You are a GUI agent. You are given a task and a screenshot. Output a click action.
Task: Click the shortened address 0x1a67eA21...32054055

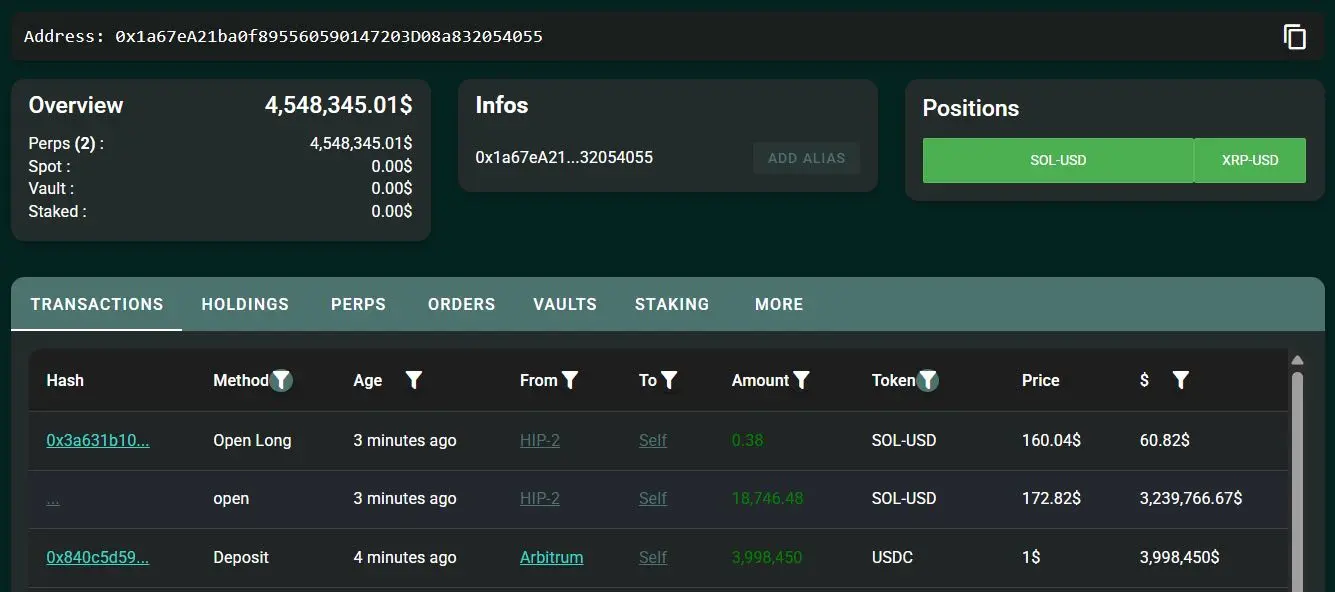(564, 157)
